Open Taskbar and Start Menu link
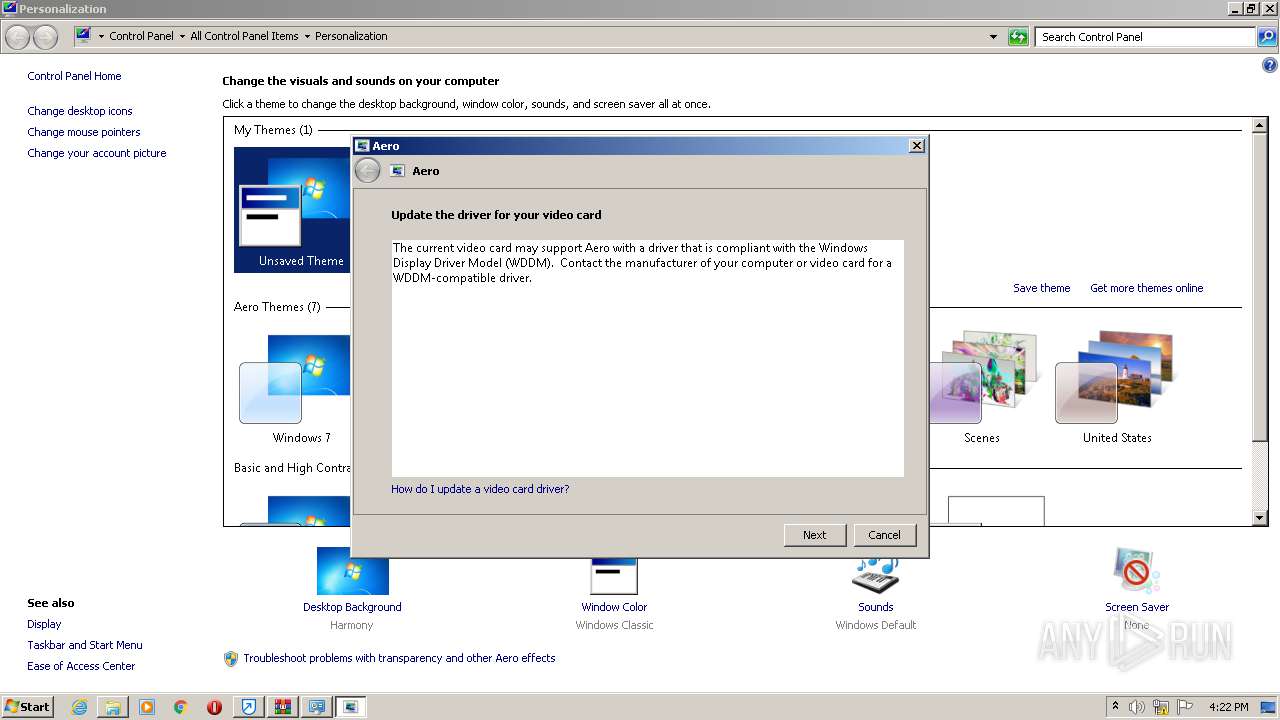Viewport: 1280px width, 720px height. pos(85,645)
